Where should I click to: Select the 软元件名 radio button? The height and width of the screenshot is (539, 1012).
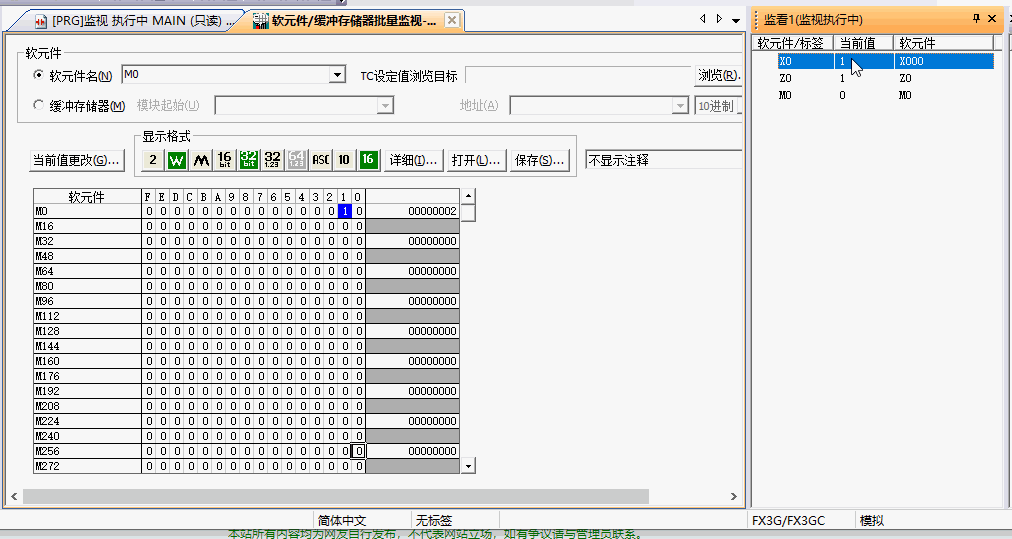click(39, 75)
